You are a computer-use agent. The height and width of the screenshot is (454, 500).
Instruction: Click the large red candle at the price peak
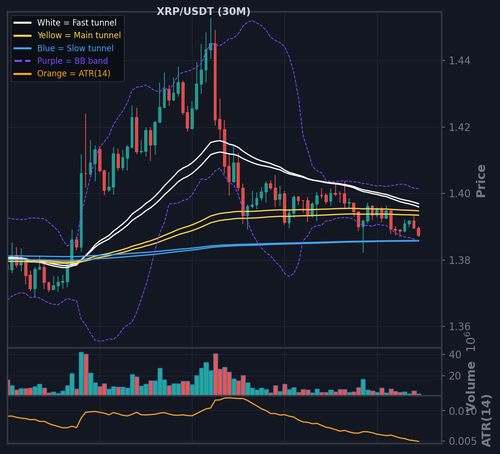[x=215, y=82]
